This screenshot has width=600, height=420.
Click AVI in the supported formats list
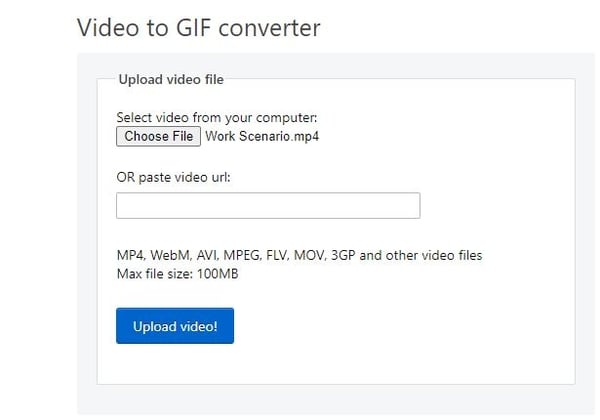tap(207, 256)
